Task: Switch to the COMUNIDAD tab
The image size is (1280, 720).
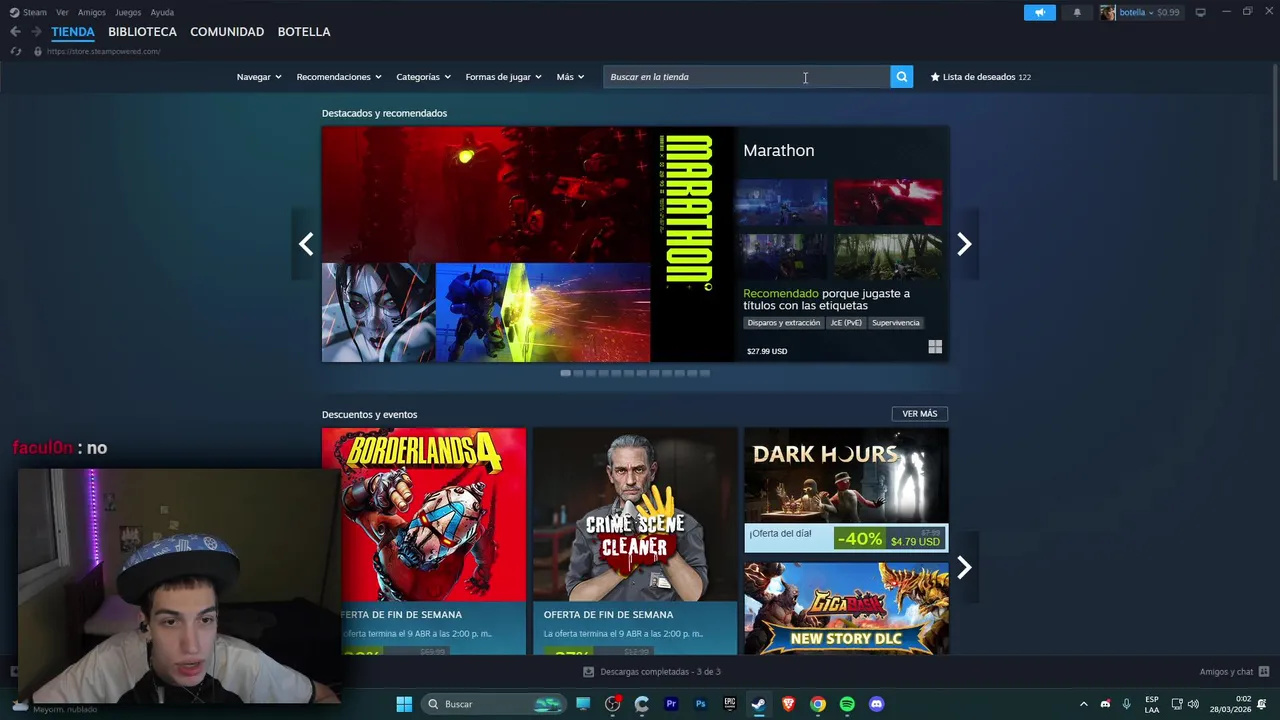Action: click(x=227, y=32)
